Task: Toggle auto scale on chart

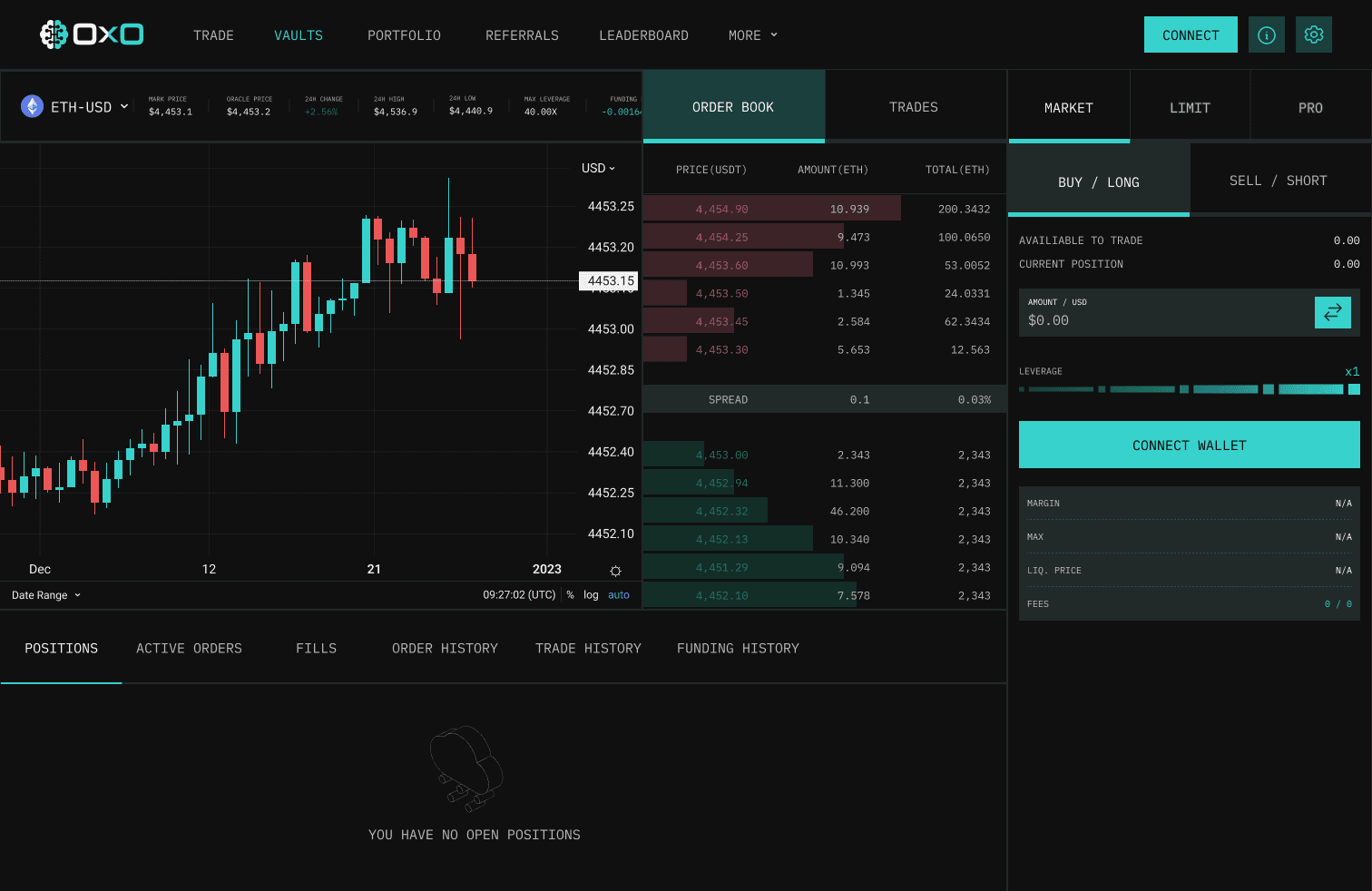Action: point(619,595)
